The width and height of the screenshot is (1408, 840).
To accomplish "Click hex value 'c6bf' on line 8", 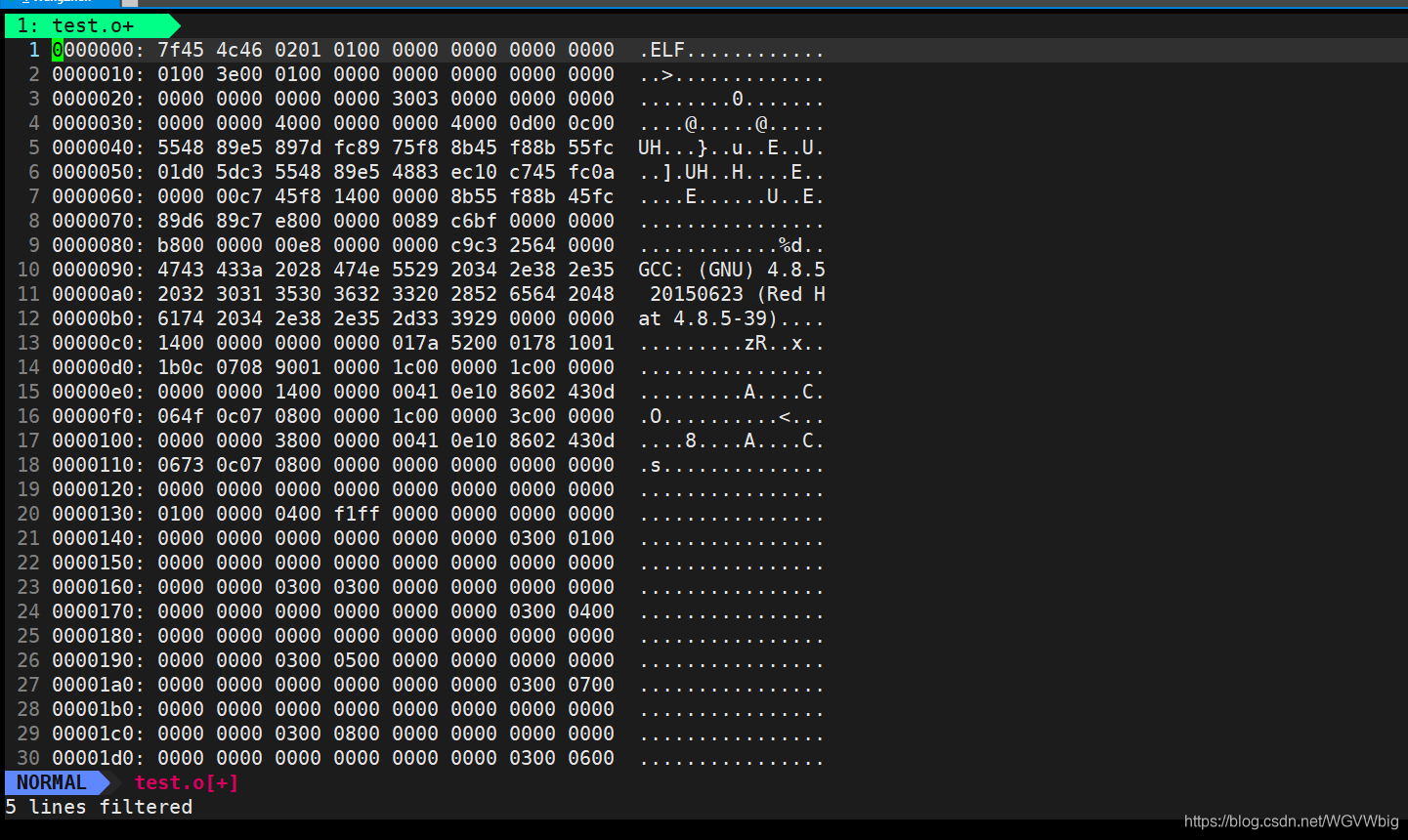I will (x=474, y=221).
